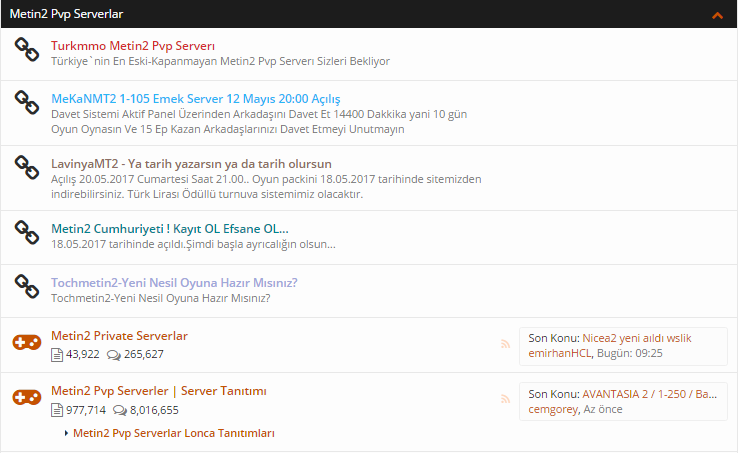
Task: Click chain icon beside Turkmmo Metin2 Pvp
Action: click(26, 50)
